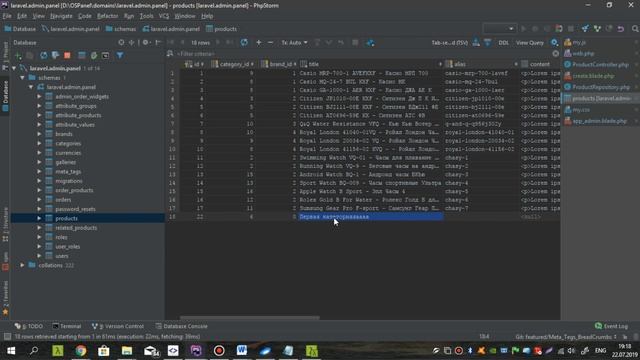Viewport: 640px width, 360px height.
Task: Click Git branch widget in status bar
Action: point(566,337)
